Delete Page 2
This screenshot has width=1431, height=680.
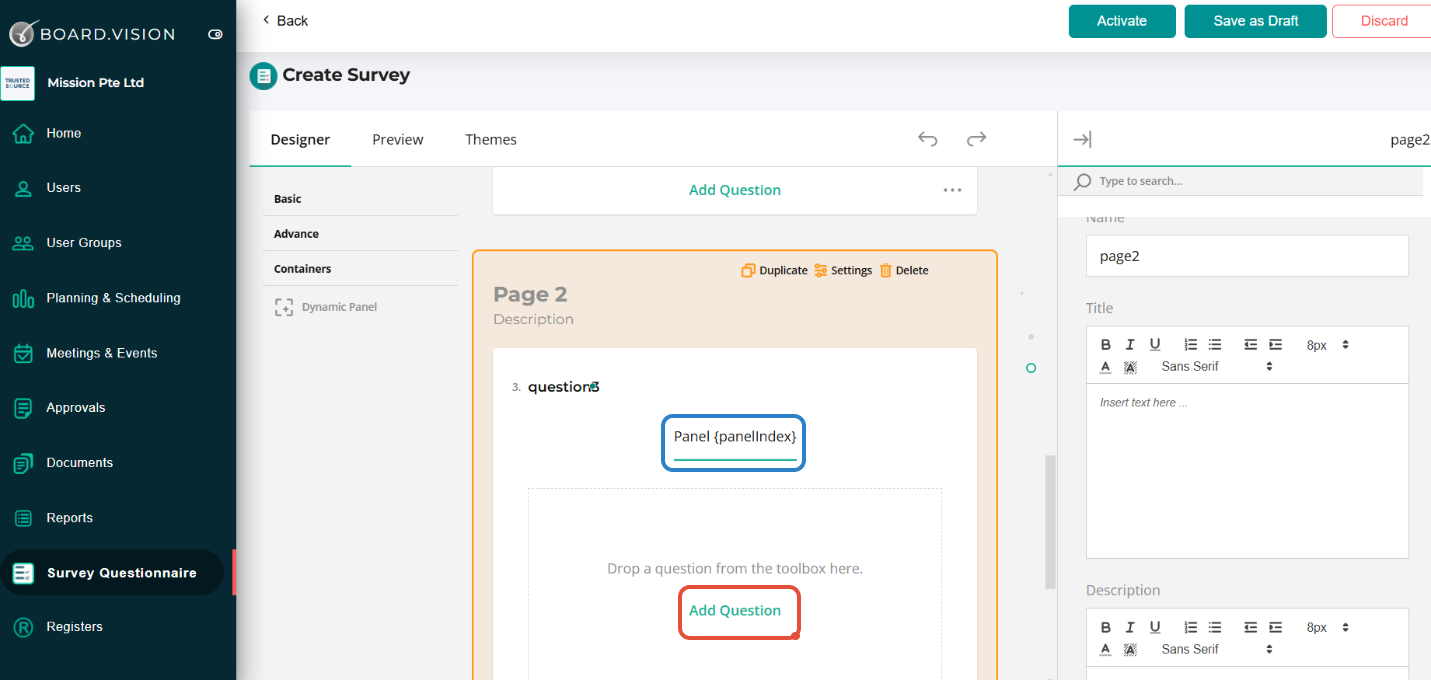click(904, 270)
